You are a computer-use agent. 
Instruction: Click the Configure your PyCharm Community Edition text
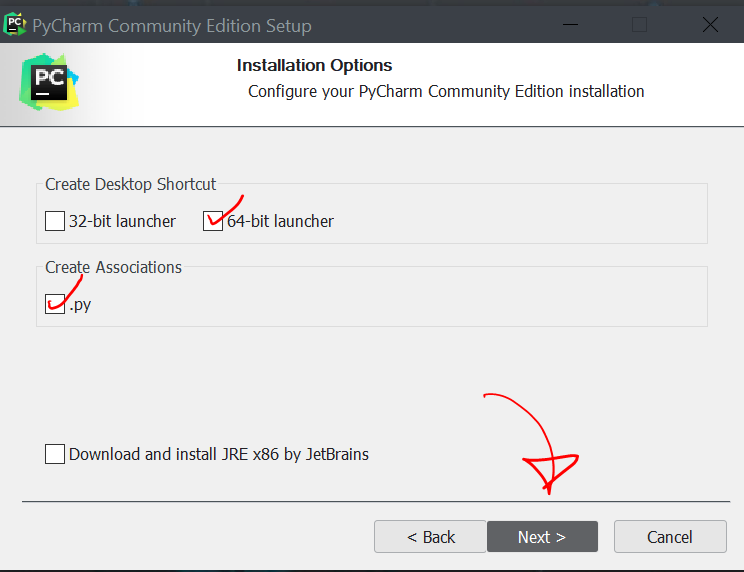point(446,91)
